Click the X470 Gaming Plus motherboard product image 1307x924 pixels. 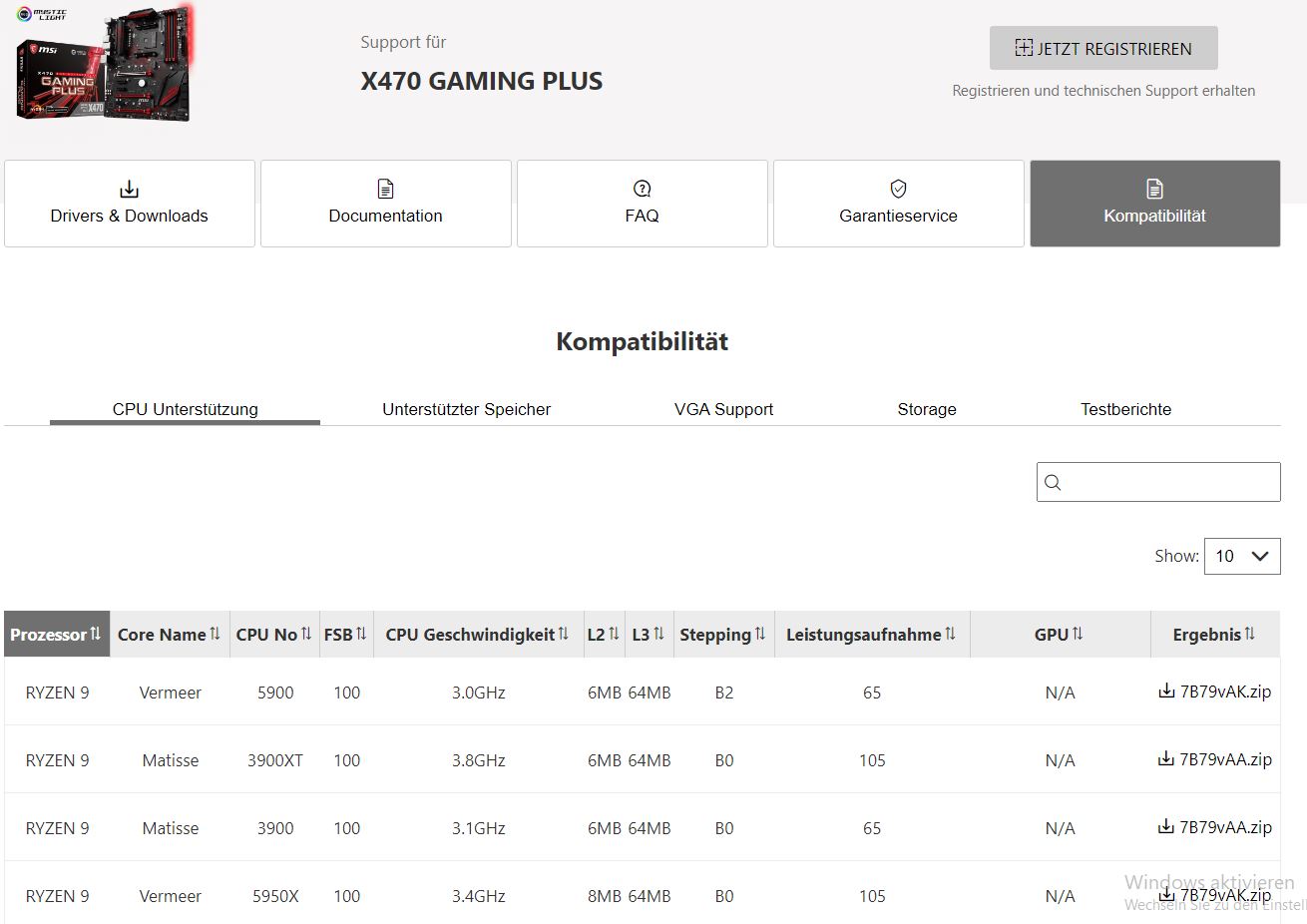tap(105, 65)
